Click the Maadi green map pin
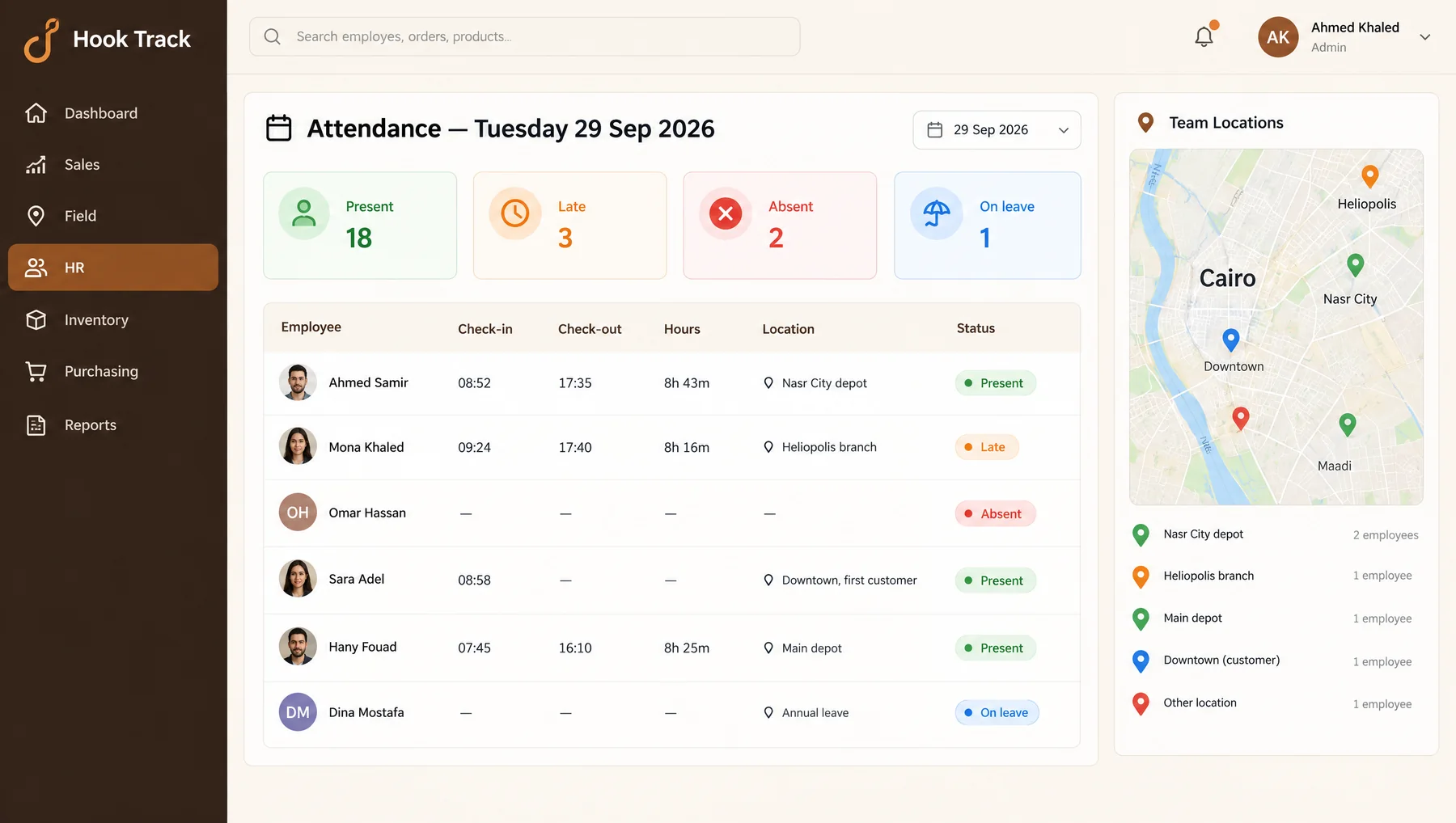The width and height of the screenshot is (1456, 823). pyautogui.click(x=1348, y=424)
